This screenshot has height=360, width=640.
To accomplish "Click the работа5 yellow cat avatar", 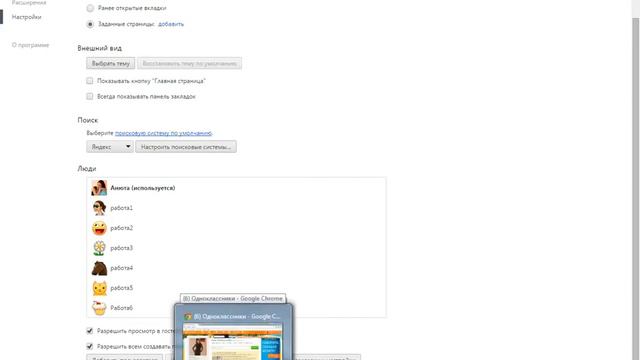I will coord(99,288).
